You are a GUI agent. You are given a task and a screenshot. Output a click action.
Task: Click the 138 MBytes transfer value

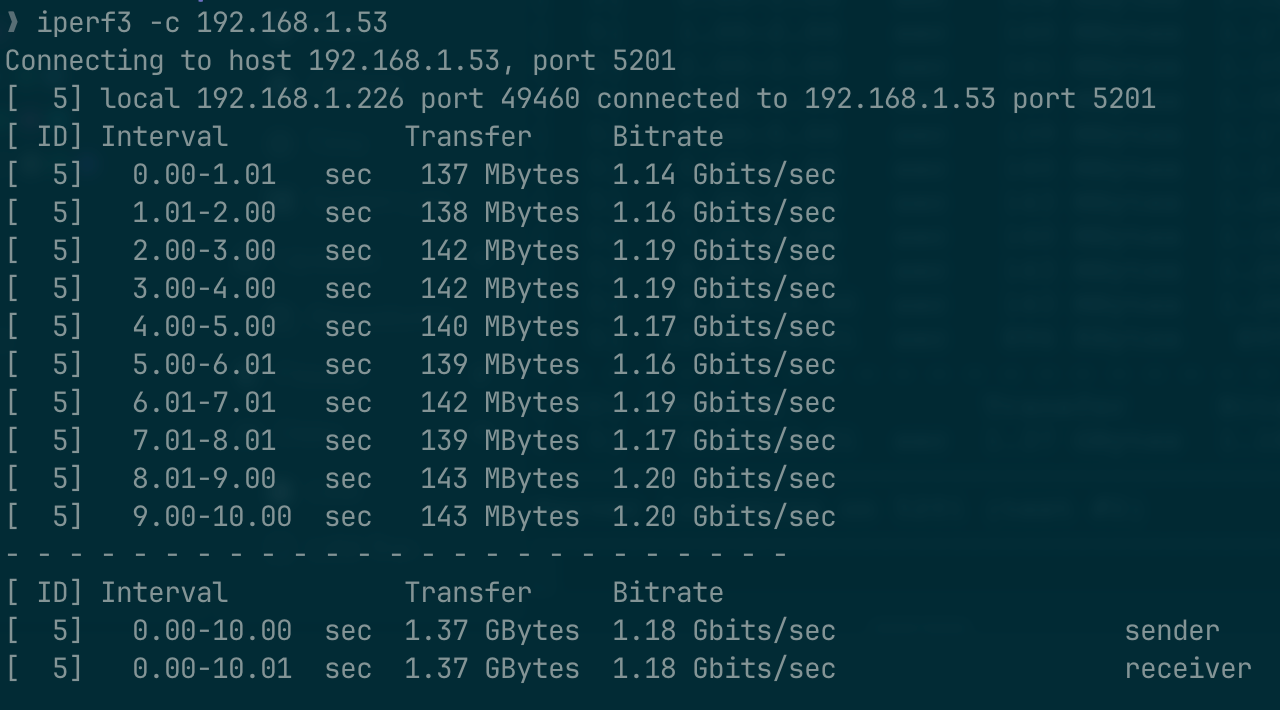coord(499,212)
